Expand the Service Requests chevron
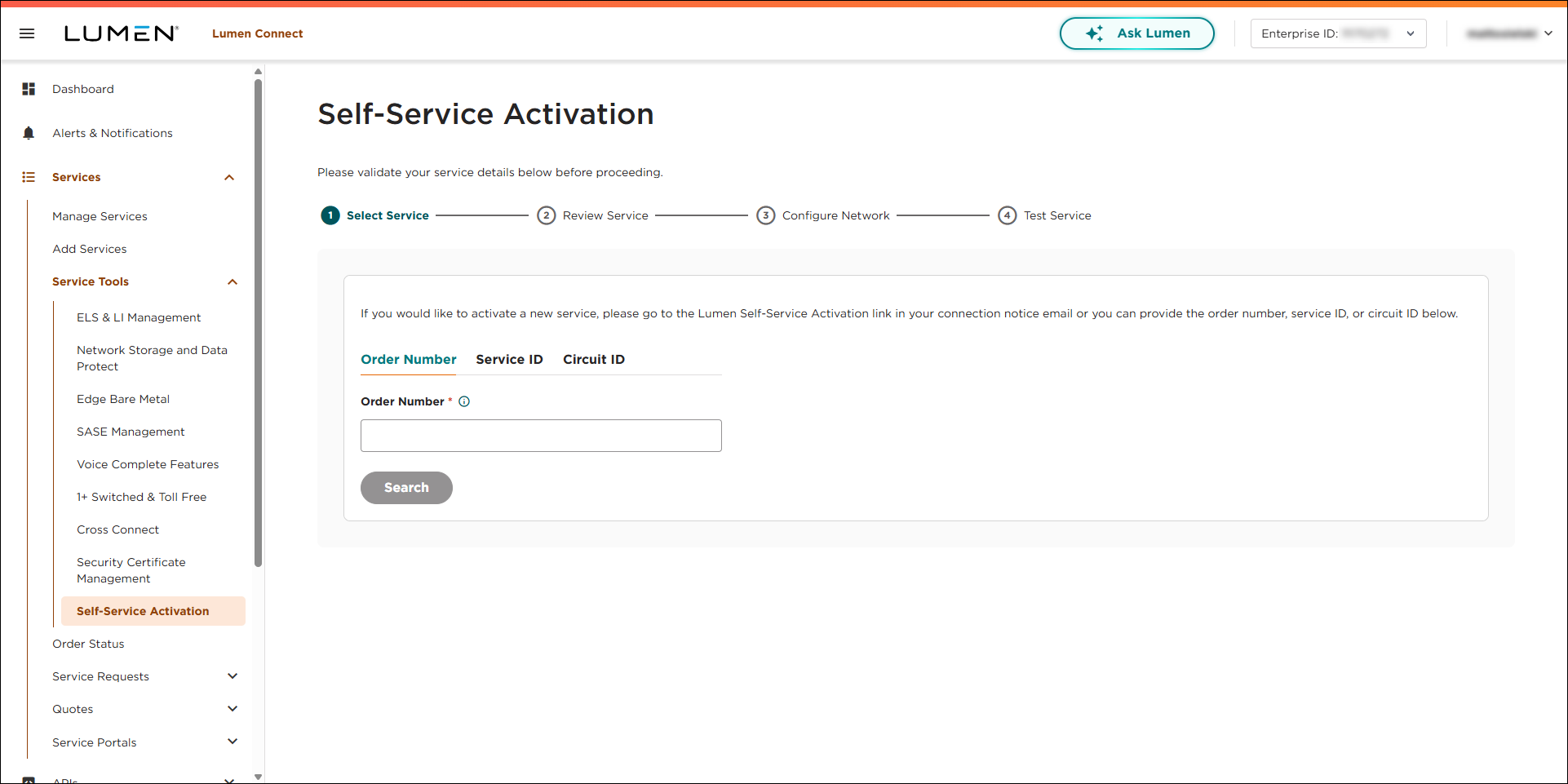The width and height of the screenshot is (1568, 784). tap(233, 676)
